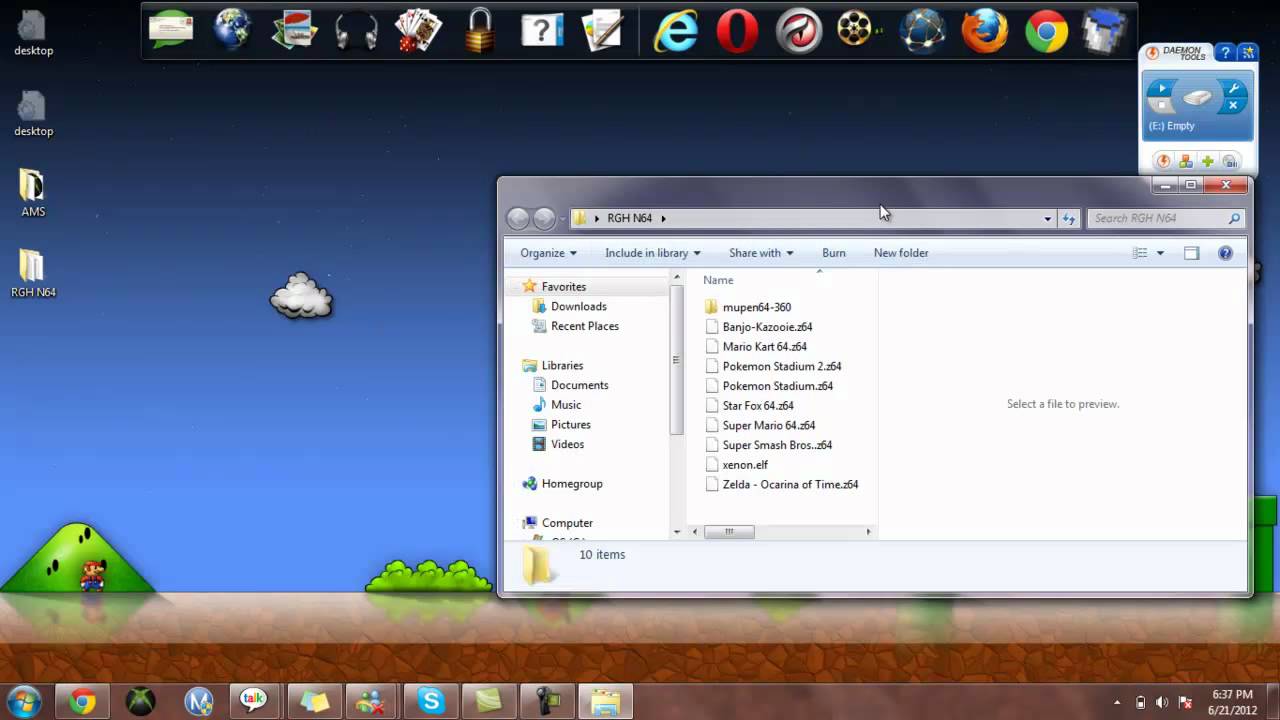This screenshot has width=1280, height=720.
Task: Select Libraries in the navigation pane
Action: pos(562,366)
